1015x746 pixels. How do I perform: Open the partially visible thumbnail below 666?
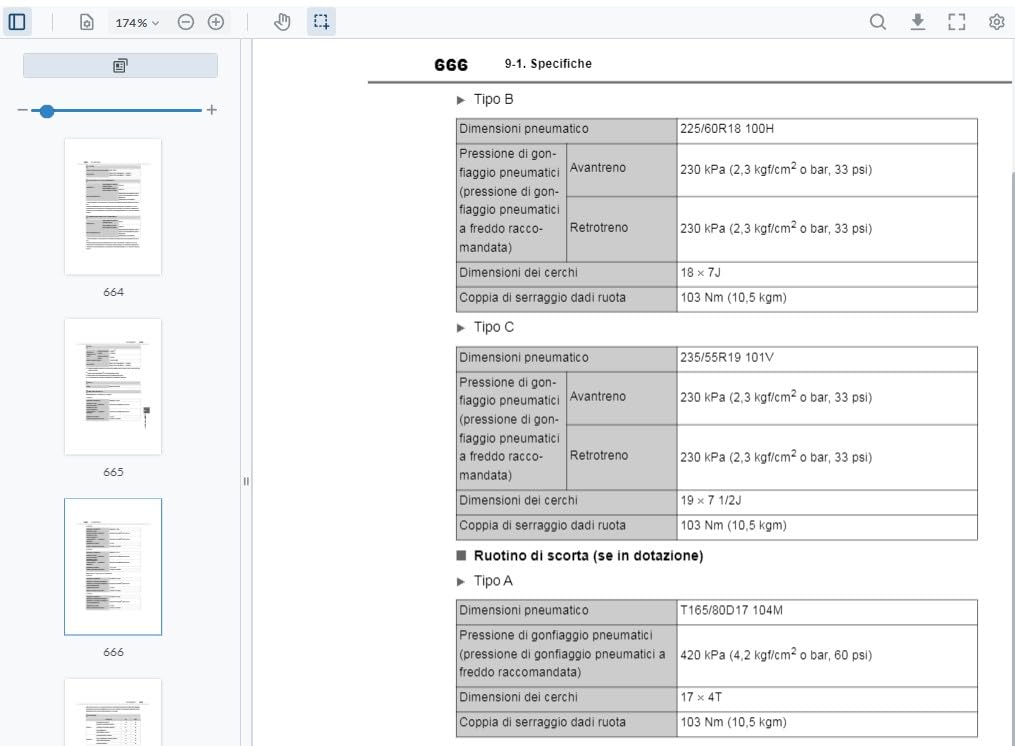tap(113, 712)
